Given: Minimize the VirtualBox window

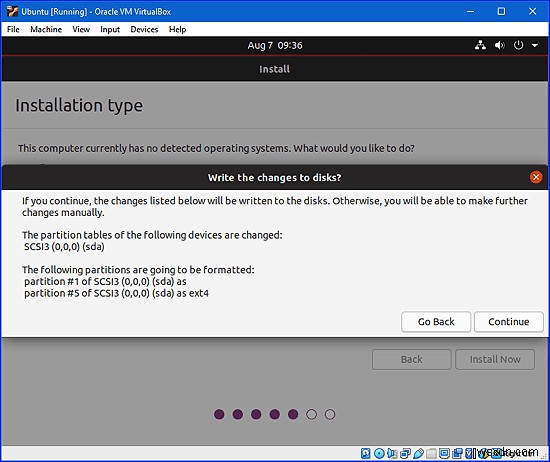Looking at the screenshot, I should pos(470,11).
